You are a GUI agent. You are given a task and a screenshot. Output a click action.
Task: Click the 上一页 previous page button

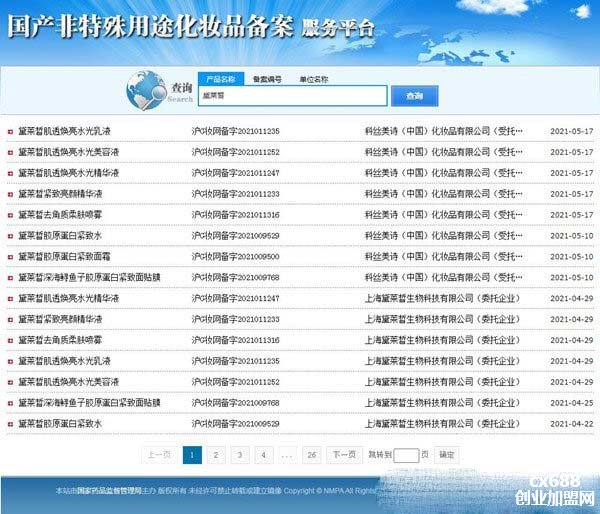coord(159,455)
